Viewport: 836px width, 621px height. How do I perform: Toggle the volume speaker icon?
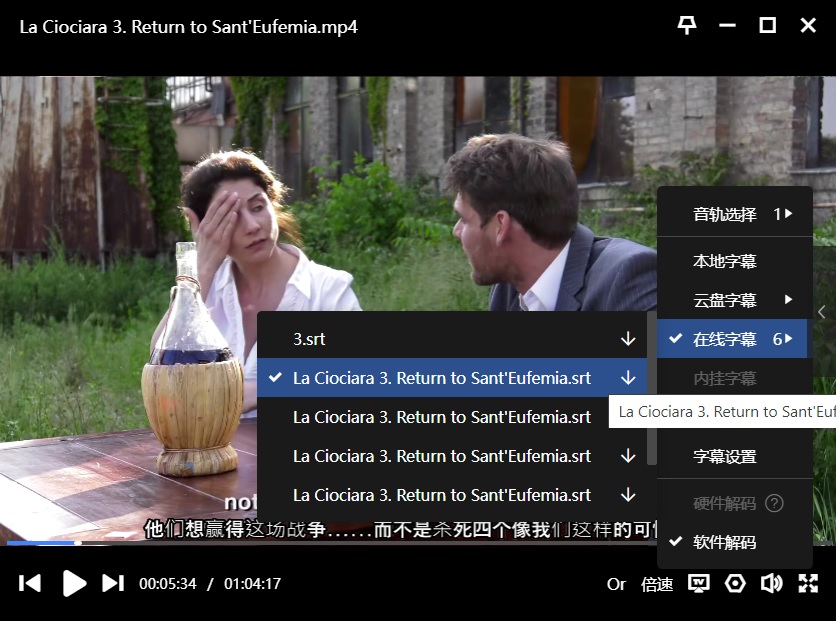[x=771, y=584]
